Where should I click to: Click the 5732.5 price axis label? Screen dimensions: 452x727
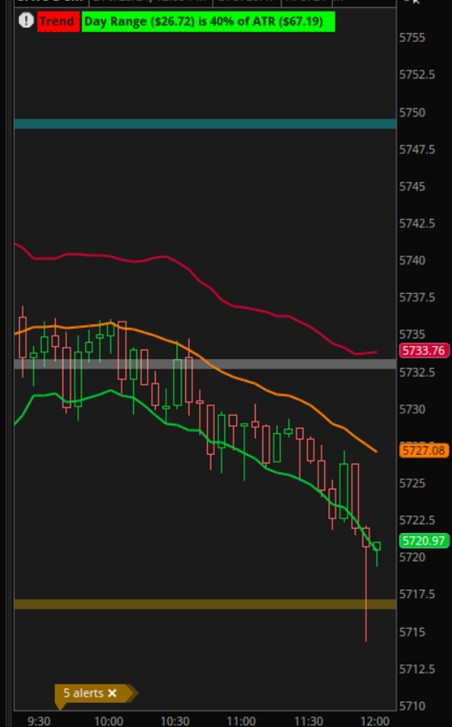pyautogui.click(x=417, y=372)
